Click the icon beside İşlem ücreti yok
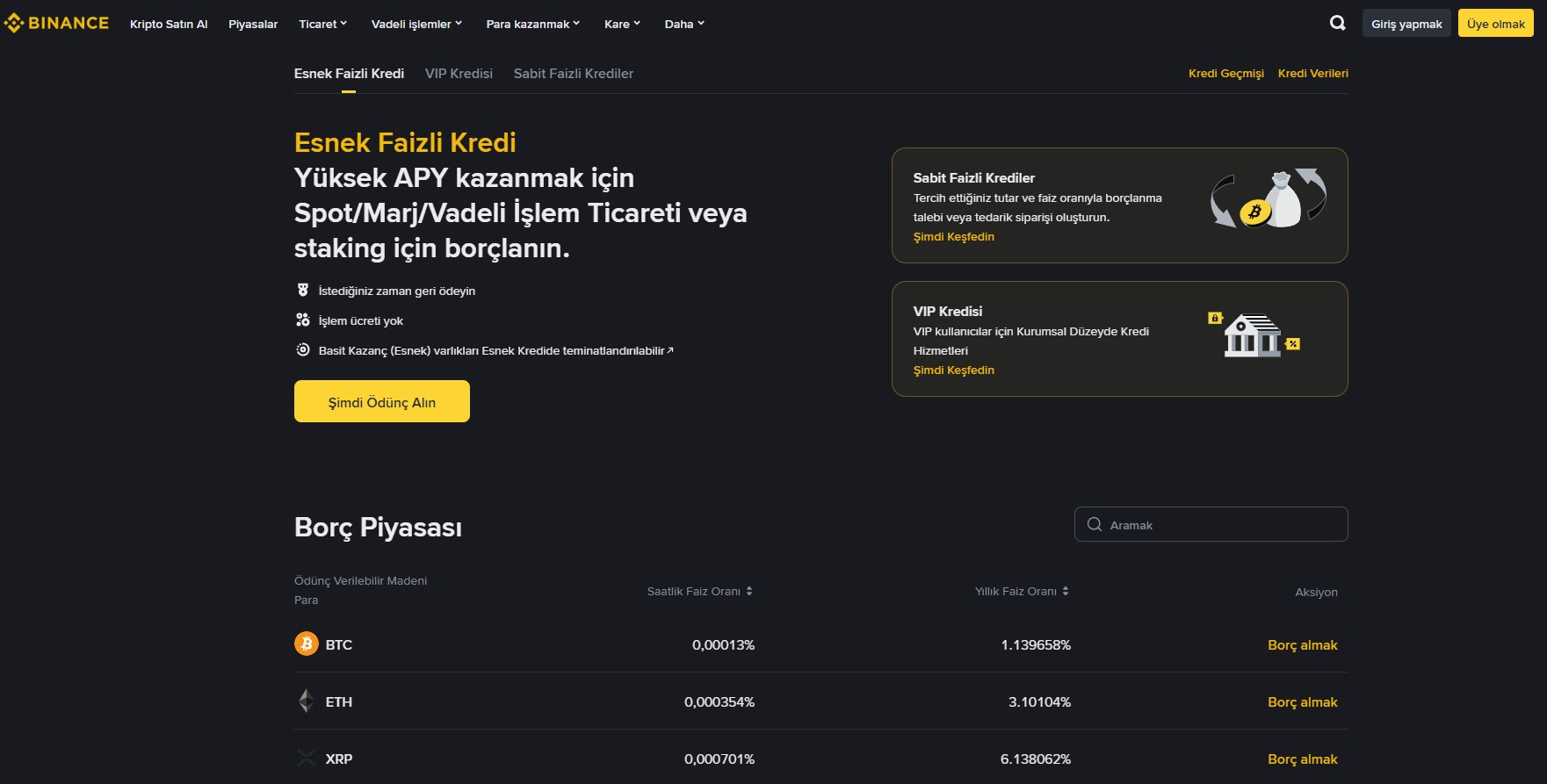The width and height of the screenshot is (1547, 784). click(303, 320)
